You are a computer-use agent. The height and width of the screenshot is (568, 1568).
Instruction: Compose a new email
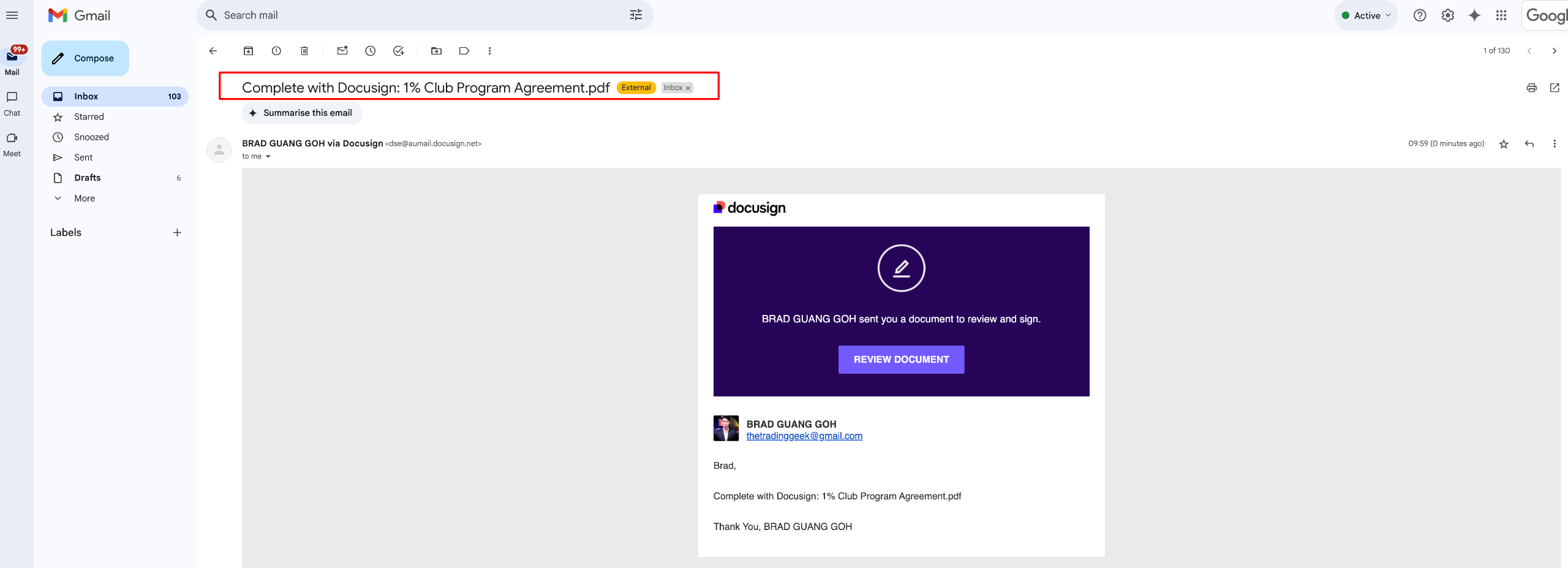tap(85, 58)
